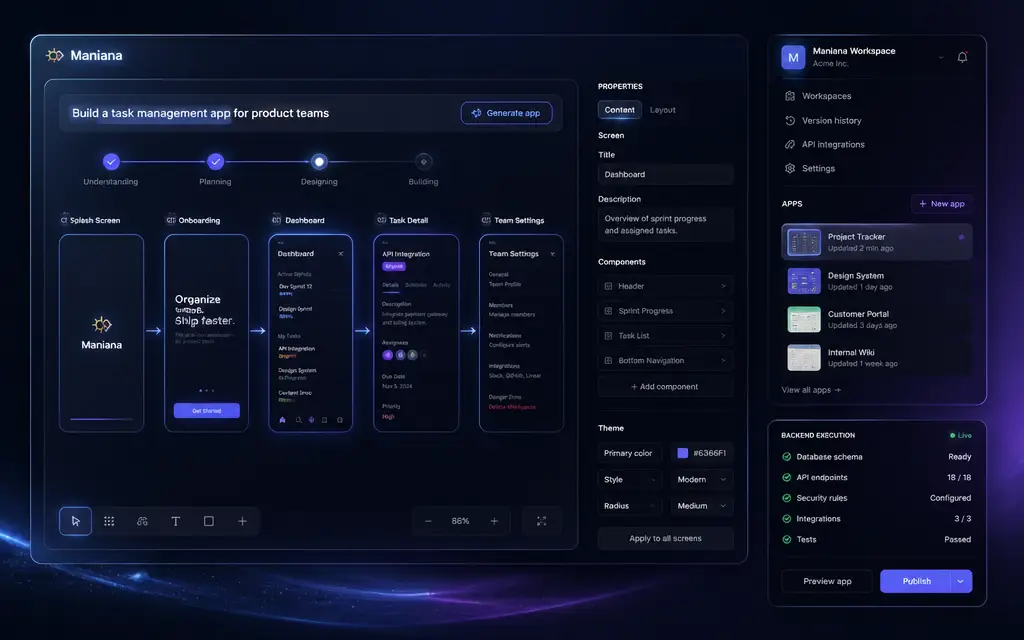Click the Get Started button in Onboarding
1024x640 pixels.
[206, 411]
